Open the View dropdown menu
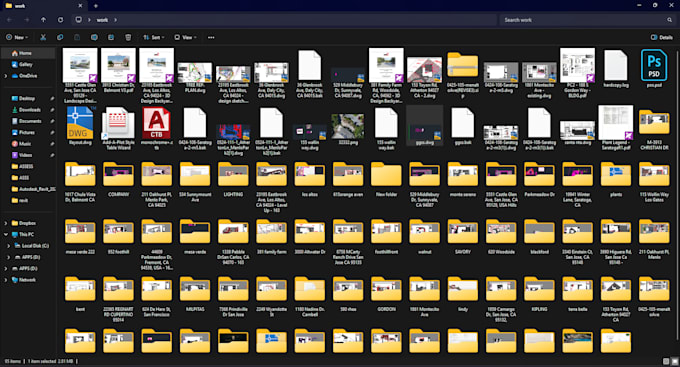This screenshot has width=680, height=367. click(185, 37)
